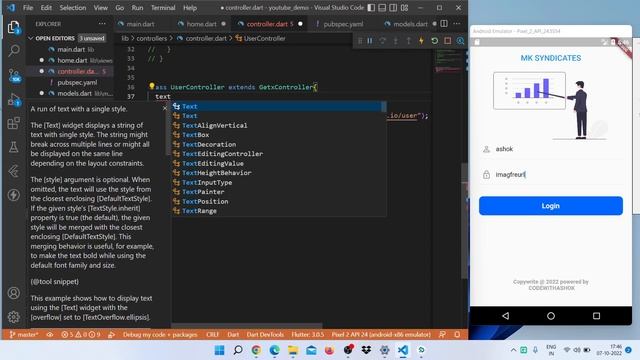The height and width of the screenshot is (360, 640).
Task: Toggle the secondary side bar layout
Action: [393, 8]
